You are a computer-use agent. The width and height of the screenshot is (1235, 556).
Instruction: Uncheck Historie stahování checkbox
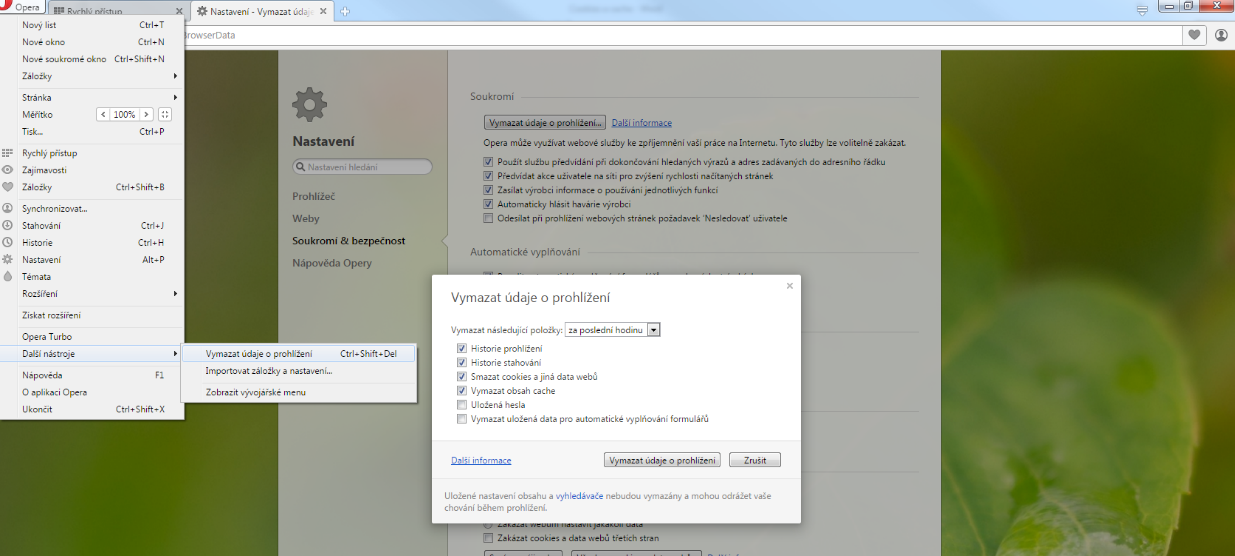pyautogui.click(x=462, y=362)
